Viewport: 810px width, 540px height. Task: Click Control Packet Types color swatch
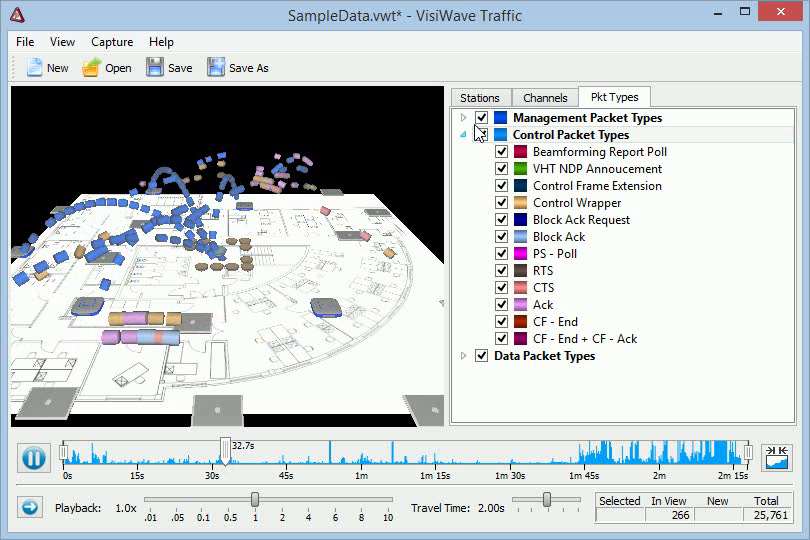tap(501, 135)
